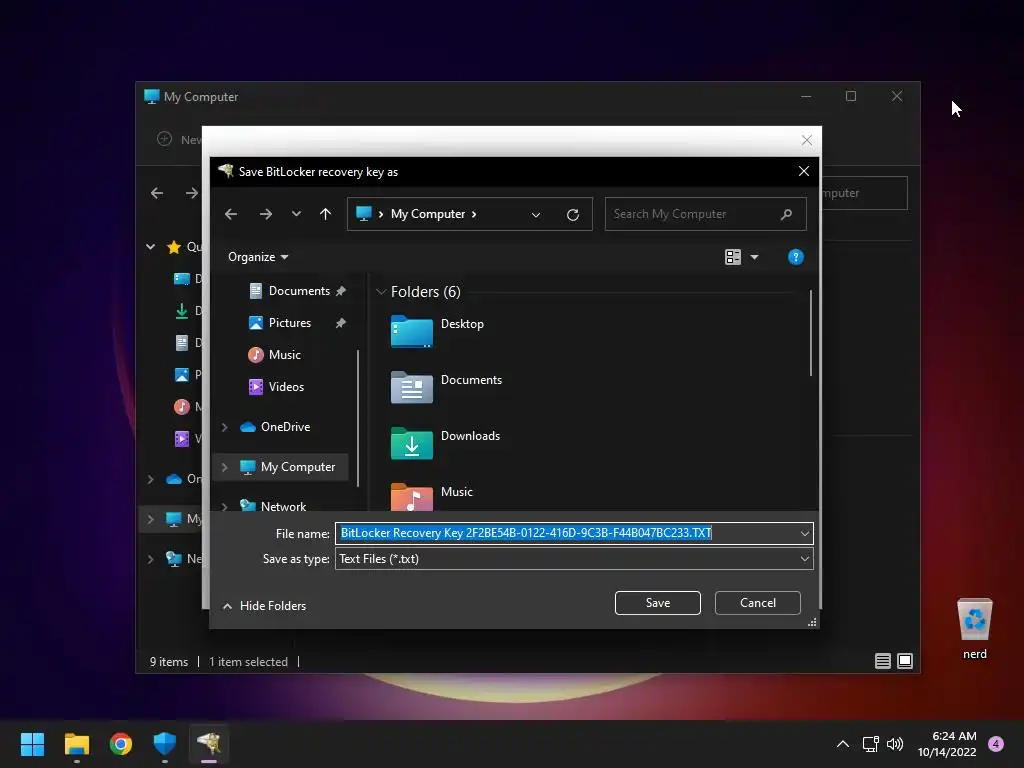Click the dialog folder list scrollbar
The height and width of the screenshot is (768, 1024).
tap(810, 333)
